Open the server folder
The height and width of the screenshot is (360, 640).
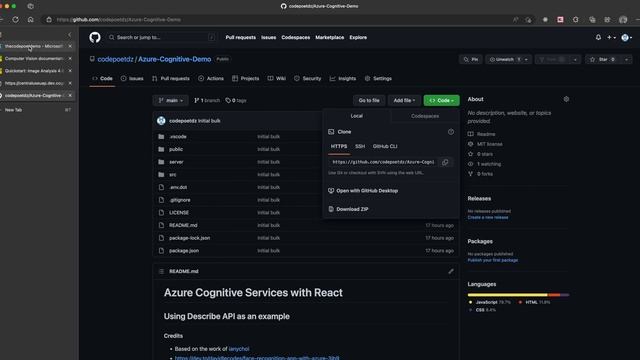pos(176,162)
